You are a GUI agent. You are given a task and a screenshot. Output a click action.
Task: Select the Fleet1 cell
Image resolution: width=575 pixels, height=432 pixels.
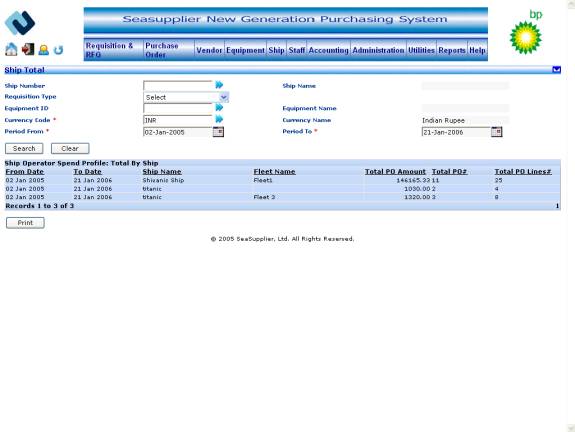pyautogui.click(x=263, y=180)
